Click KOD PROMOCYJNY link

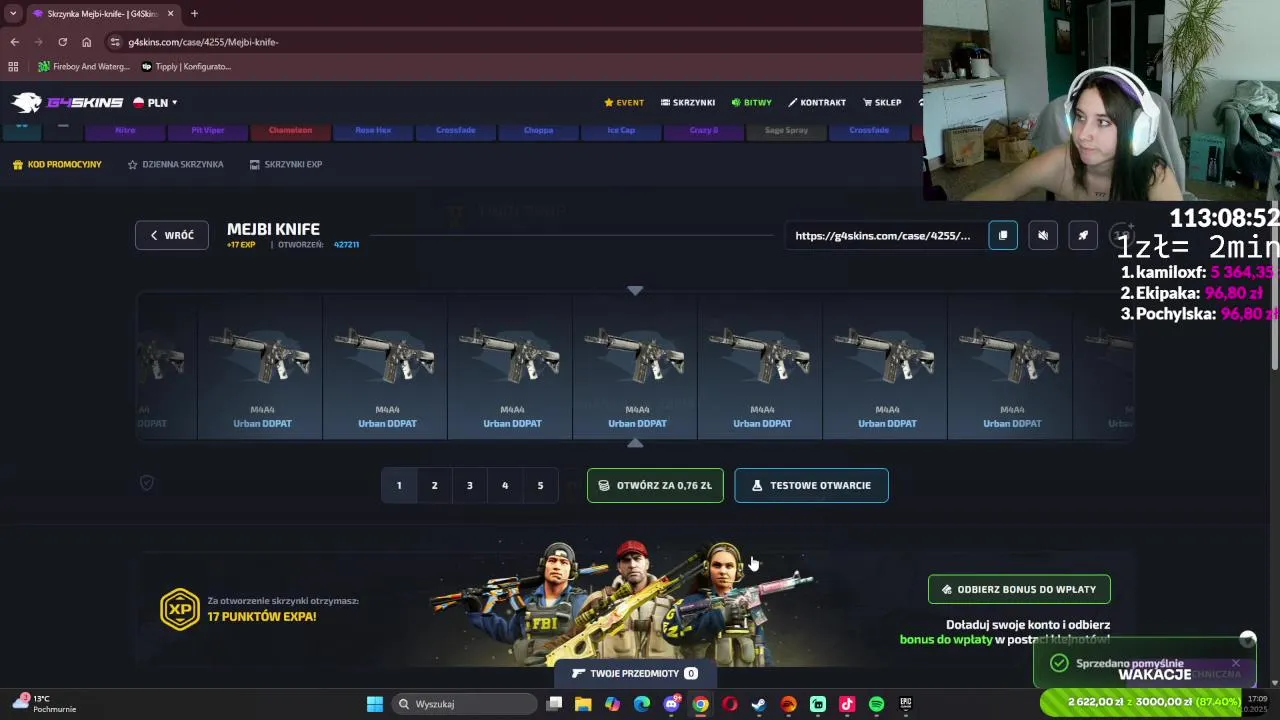click(57, 164)
